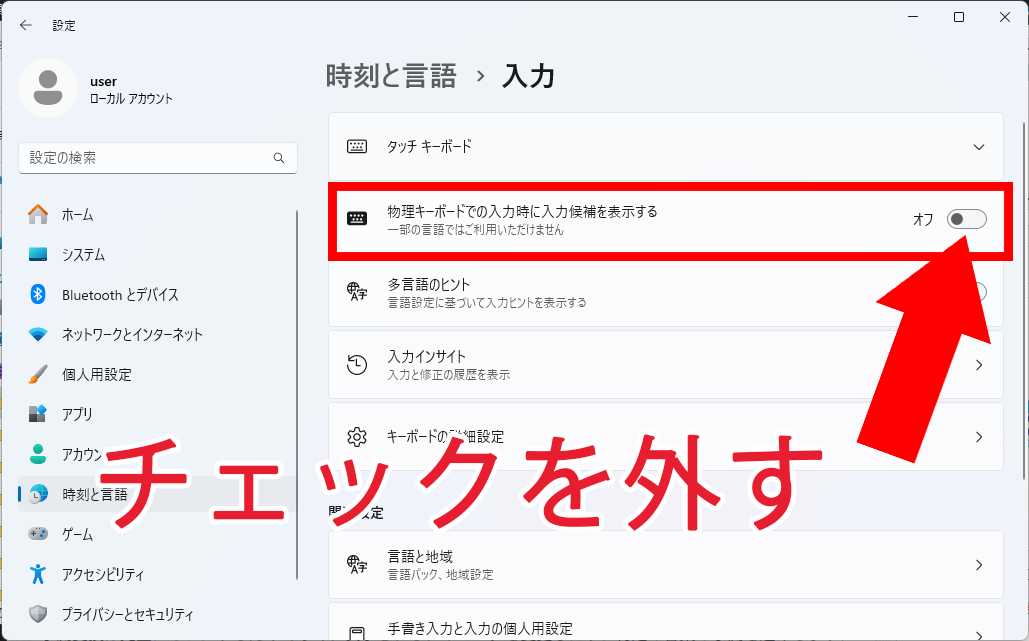Click the user profile avatar
Screen dimensions: 1029x641
(x=47, y=88)
